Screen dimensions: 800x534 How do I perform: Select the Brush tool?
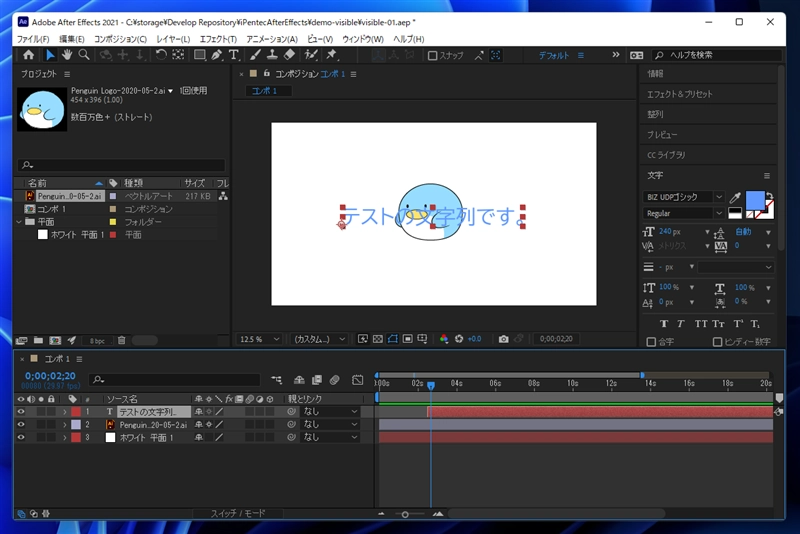point(256,55)
